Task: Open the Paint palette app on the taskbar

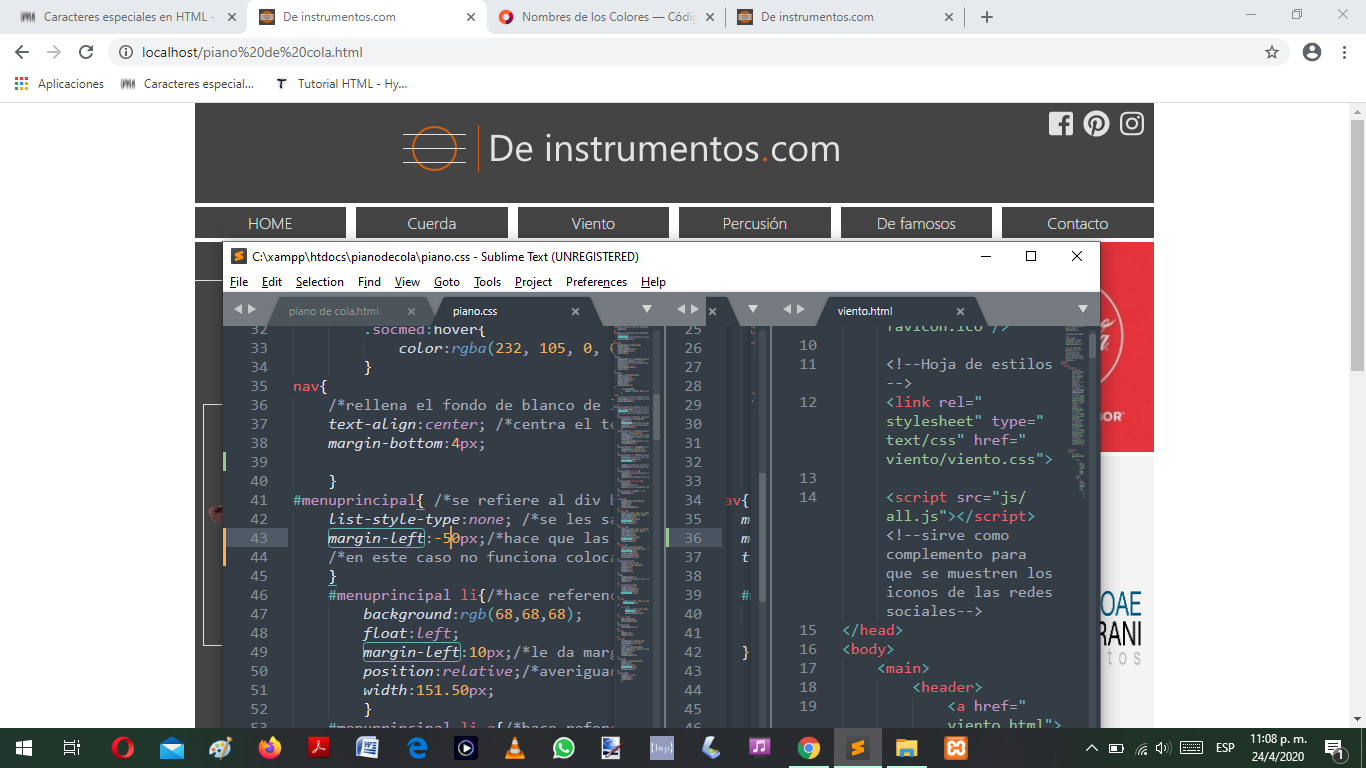Action: [x=221, y=748]
